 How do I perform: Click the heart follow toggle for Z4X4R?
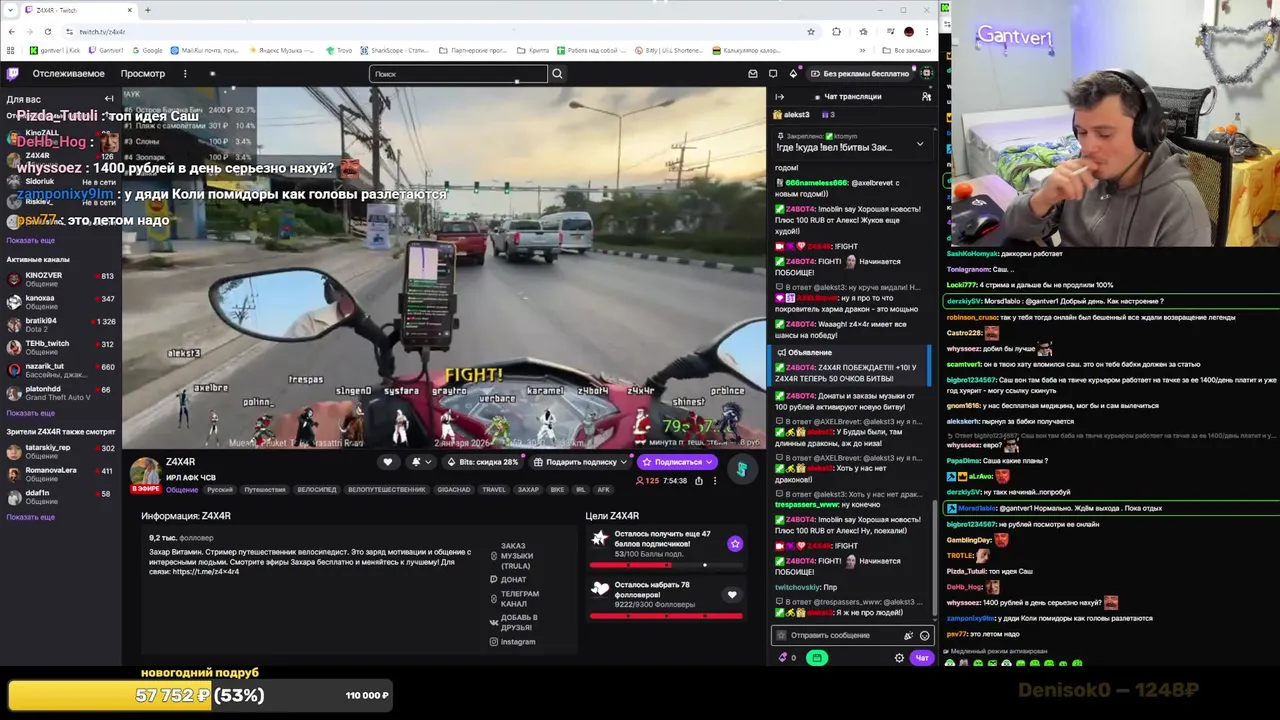point(388,462)
